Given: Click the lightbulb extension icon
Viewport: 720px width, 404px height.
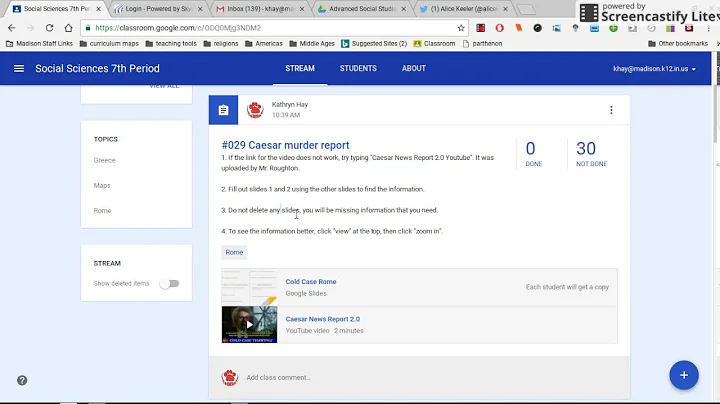Looking at the screenshot, I should pos(575,28).
